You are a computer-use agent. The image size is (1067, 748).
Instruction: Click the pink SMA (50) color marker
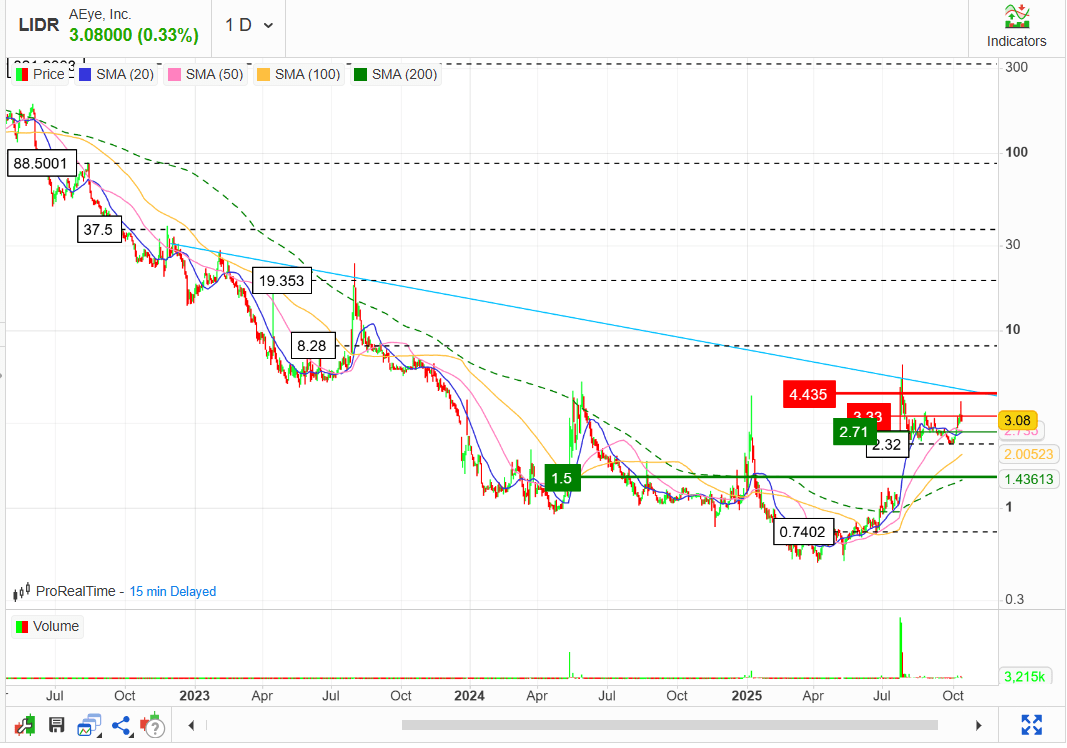[x=174, y=73]
